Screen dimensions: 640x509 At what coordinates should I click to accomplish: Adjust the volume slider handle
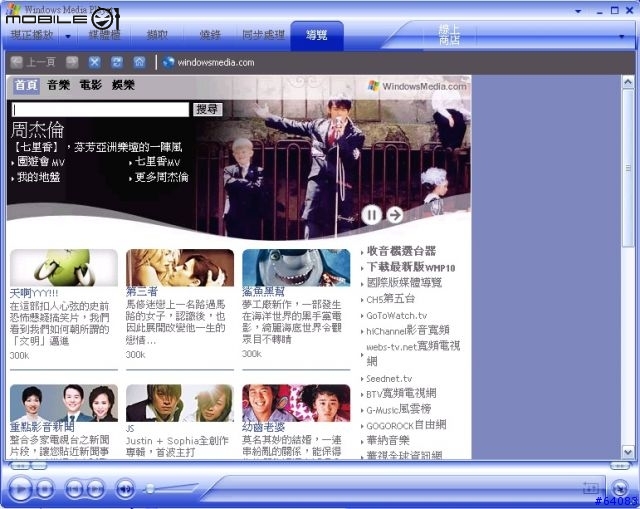[x=150, y=488]
